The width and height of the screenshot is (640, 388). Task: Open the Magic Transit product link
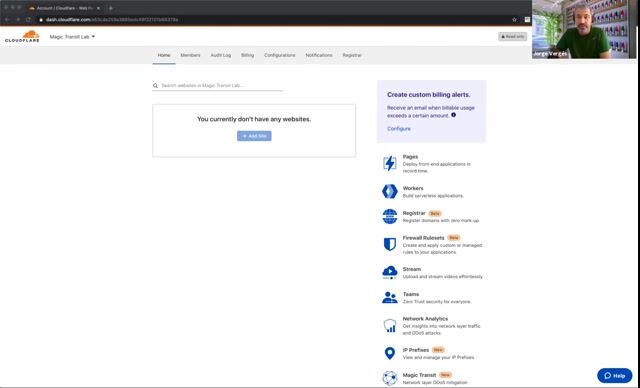point(419,375)
